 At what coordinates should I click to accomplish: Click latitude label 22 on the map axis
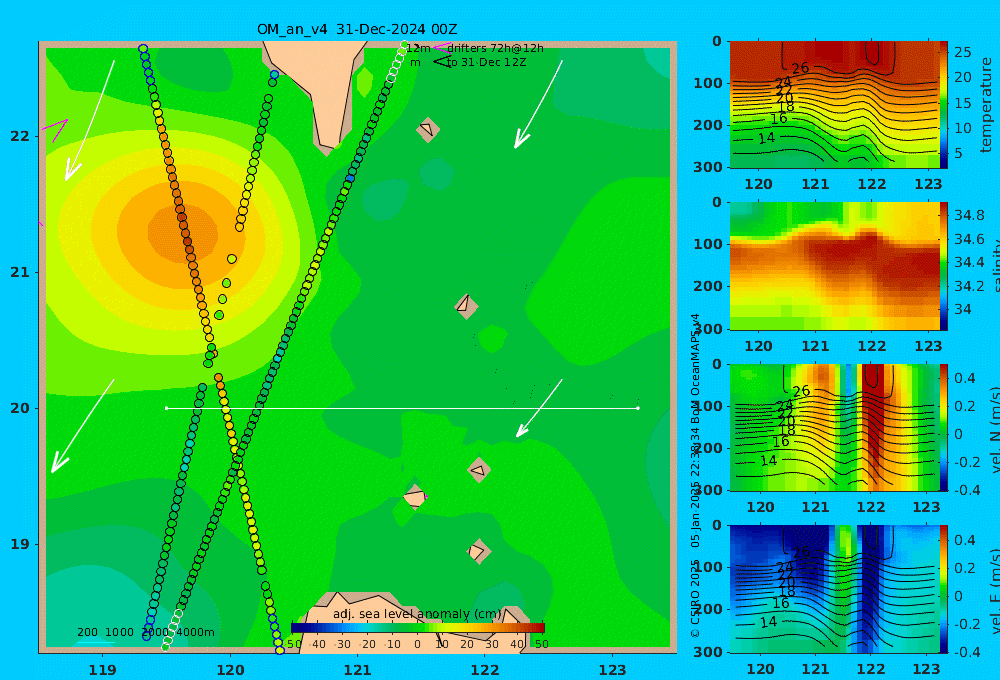click(19, 136)
